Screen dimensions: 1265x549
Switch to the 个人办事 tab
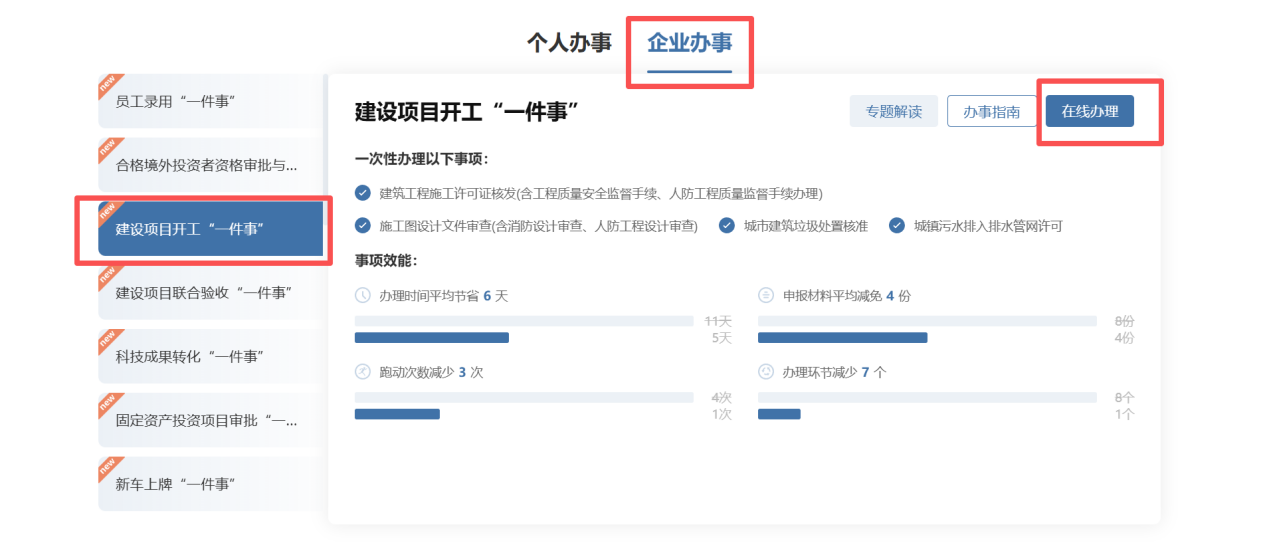point(569,43)
